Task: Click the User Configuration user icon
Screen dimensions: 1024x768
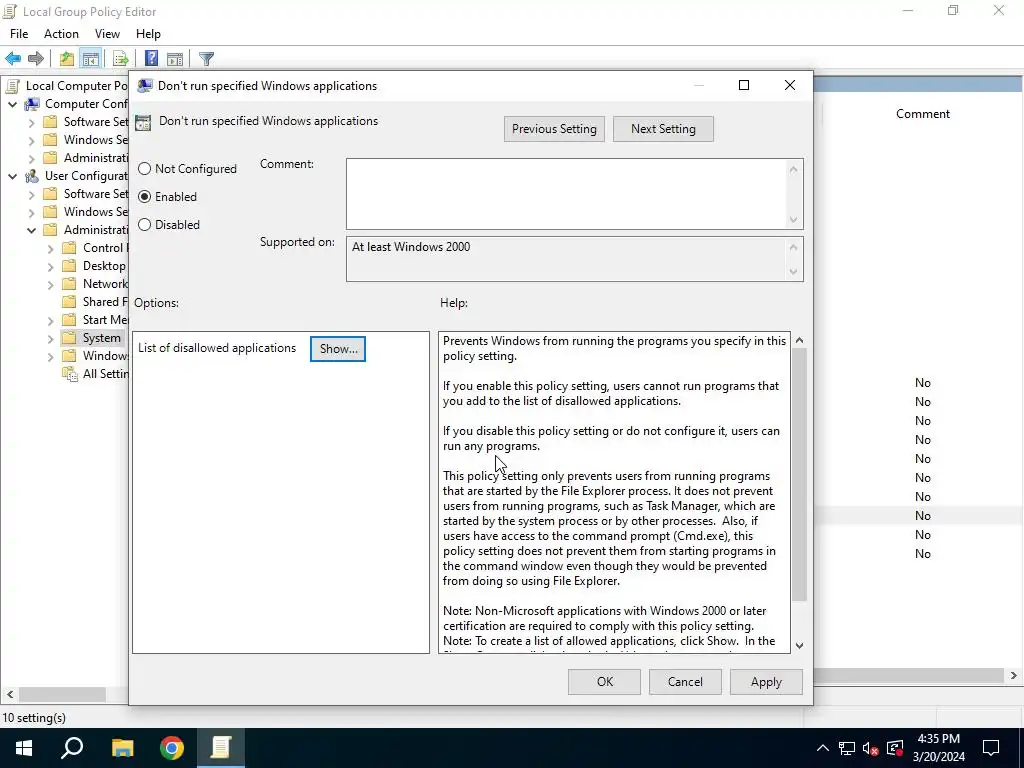Action: 31,176
